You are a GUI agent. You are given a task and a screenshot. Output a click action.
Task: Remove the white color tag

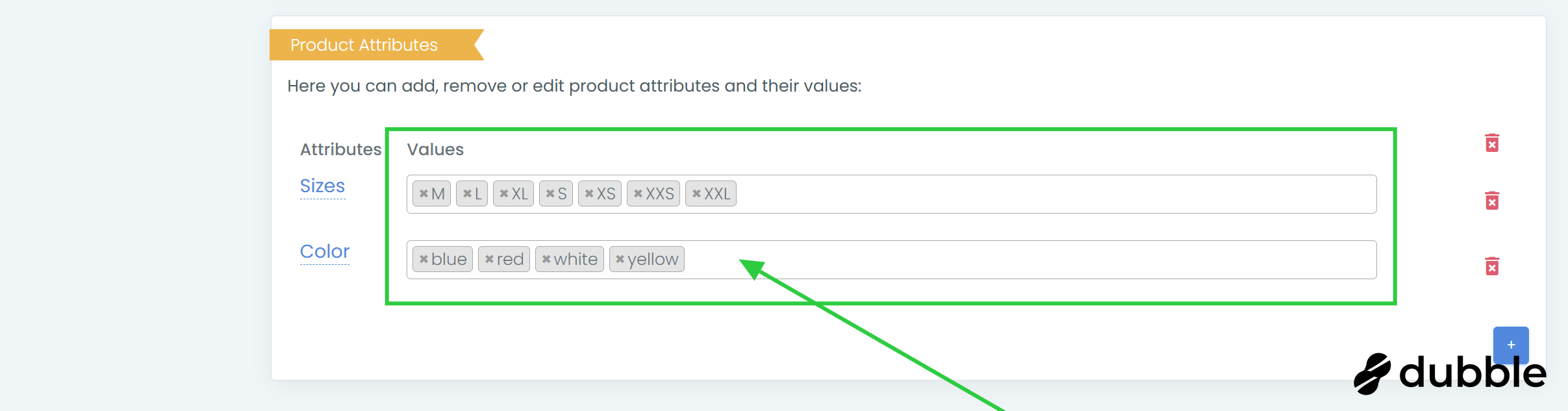point(546,259)
